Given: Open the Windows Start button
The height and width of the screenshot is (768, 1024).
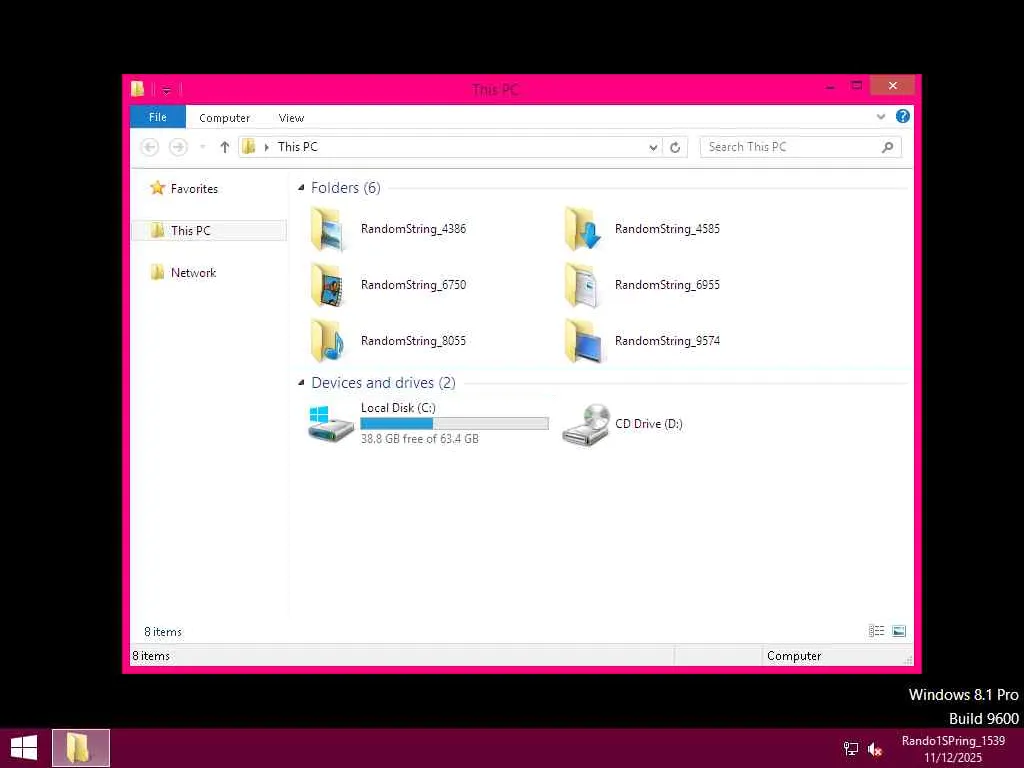Looking at the screenshot, I should point(24,748).
